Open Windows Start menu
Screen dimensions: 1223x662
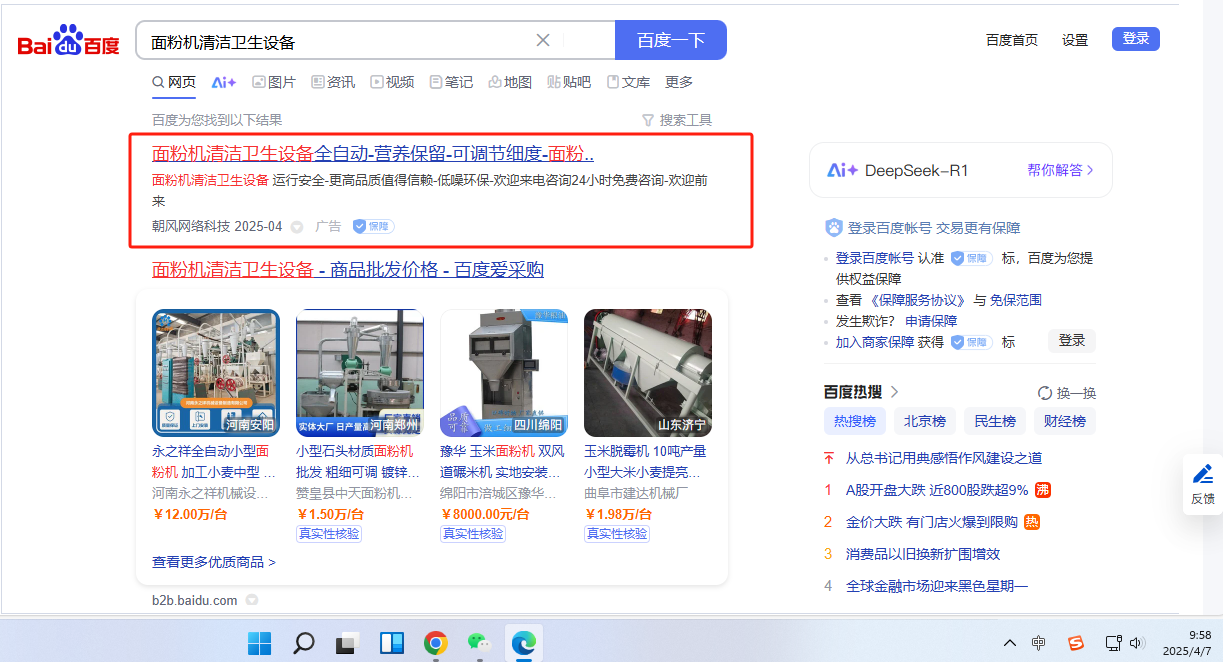(259, 642)
